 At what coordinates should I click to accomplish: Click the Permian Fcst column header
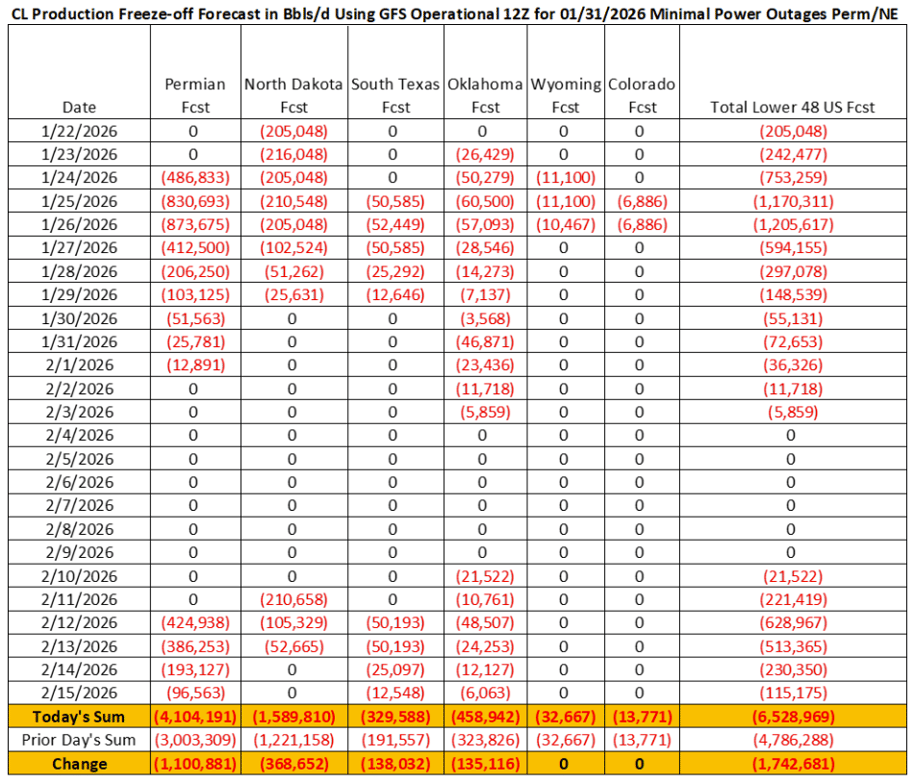195,96
